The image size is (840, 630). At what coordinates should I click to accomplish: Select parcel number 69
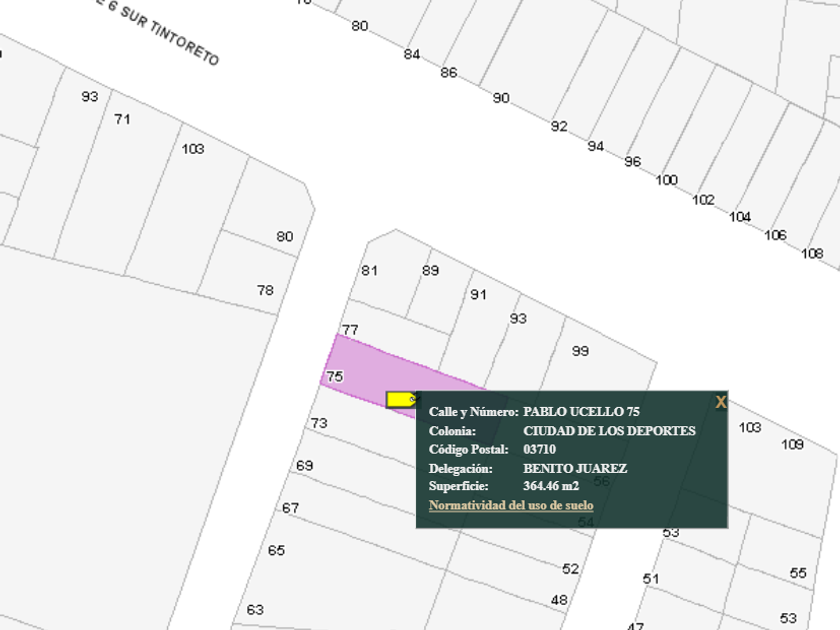tap(304, 466)
